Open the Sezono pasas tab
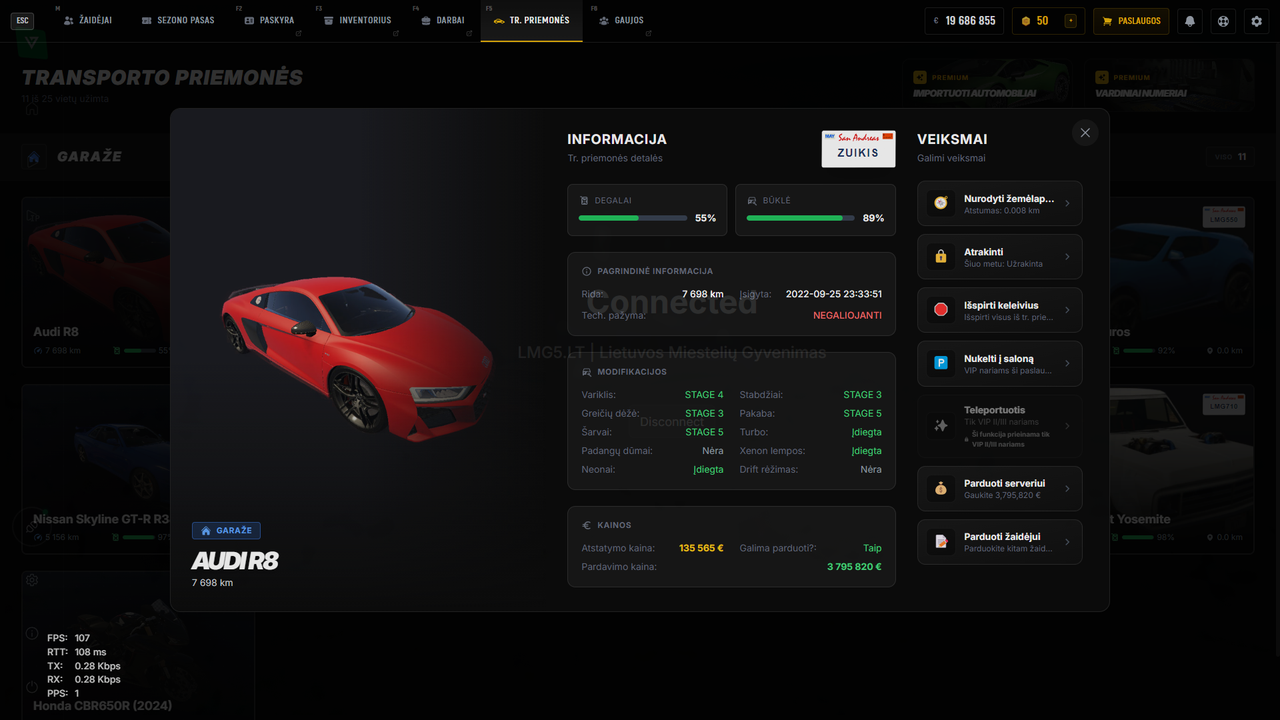Viewport: 1280px width, 720px height. click(178, 20)
